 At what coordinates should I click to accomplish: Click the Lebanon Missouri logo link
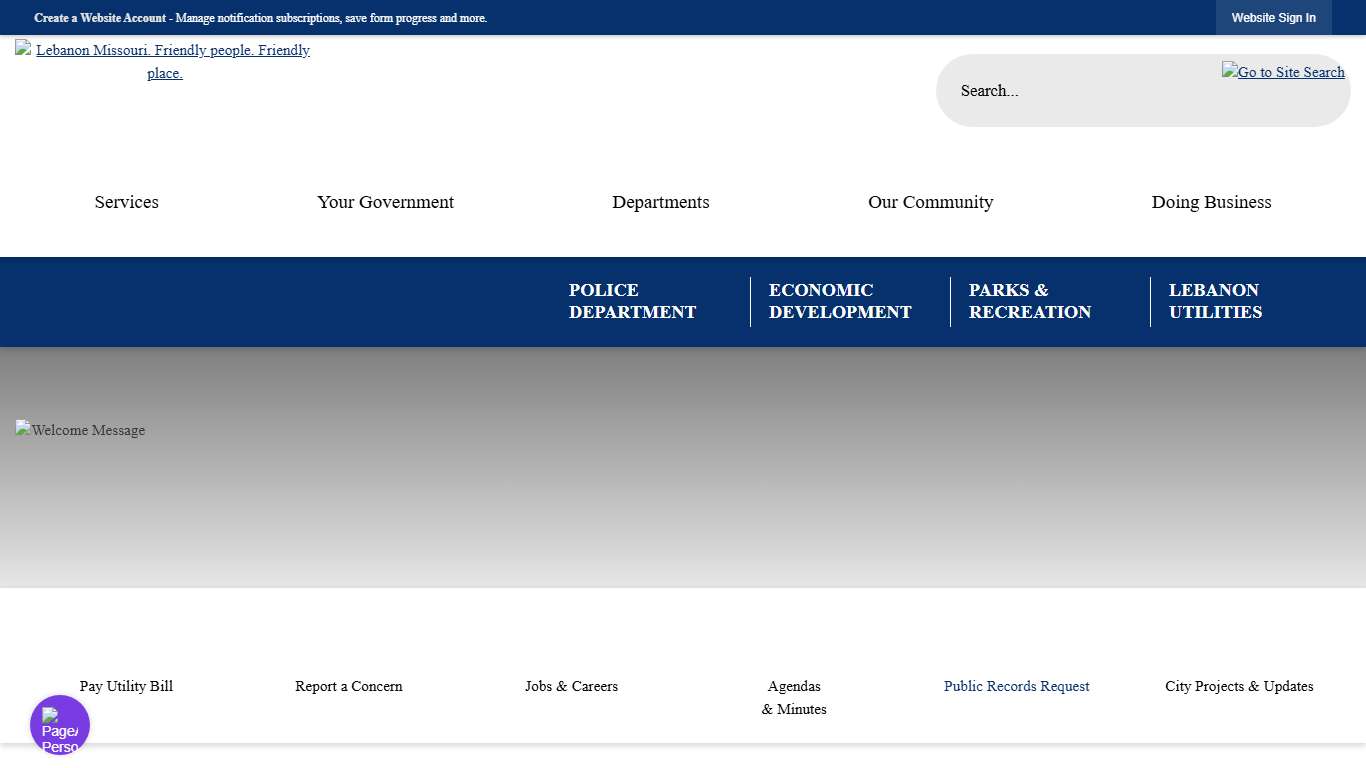tap(165, 61)
